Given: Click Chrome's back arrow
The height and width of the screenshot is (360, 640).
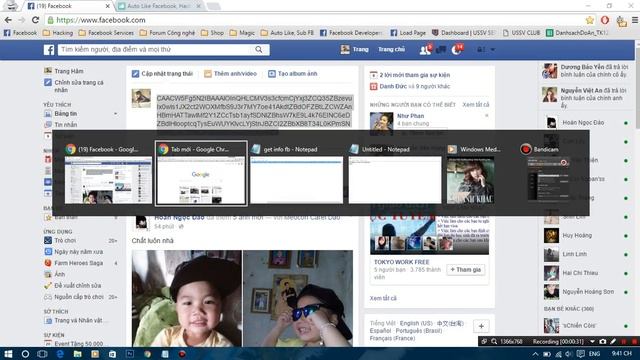Looking at the screenshot, I should coord(8,20).
